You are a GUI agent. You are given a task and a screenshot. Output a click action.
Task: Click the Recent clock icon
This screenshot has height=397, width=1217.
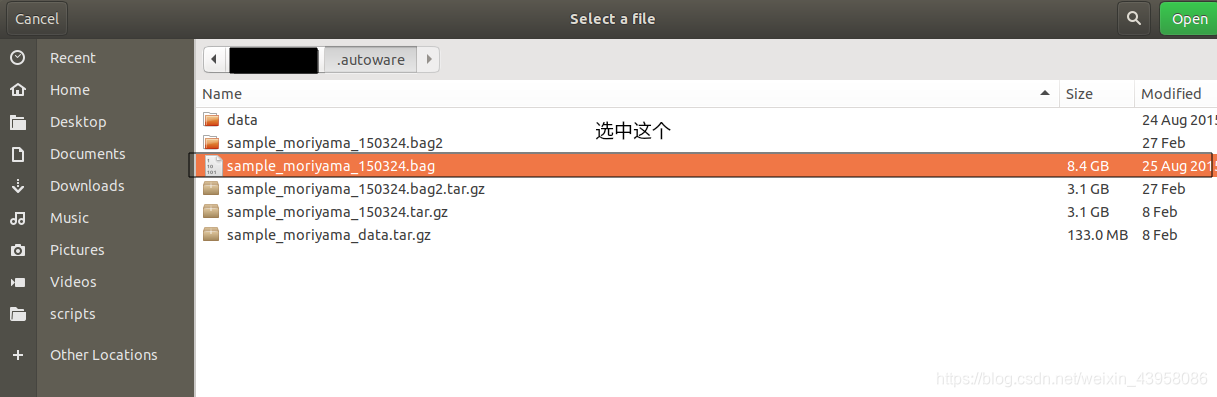click(x=17, y=58)
